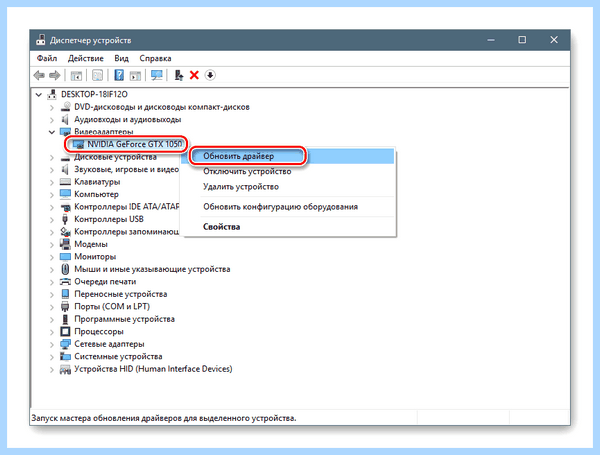
Task: Click the back arrow toolbar icon
Action: (x=39, y=75)
